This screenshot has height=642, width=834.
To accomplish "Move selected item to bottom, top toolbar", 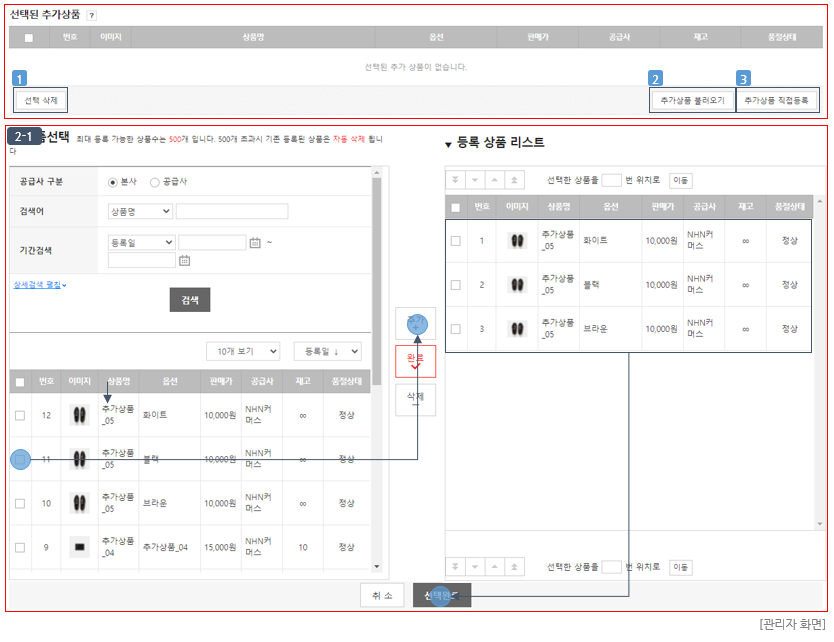I will 455,180.
